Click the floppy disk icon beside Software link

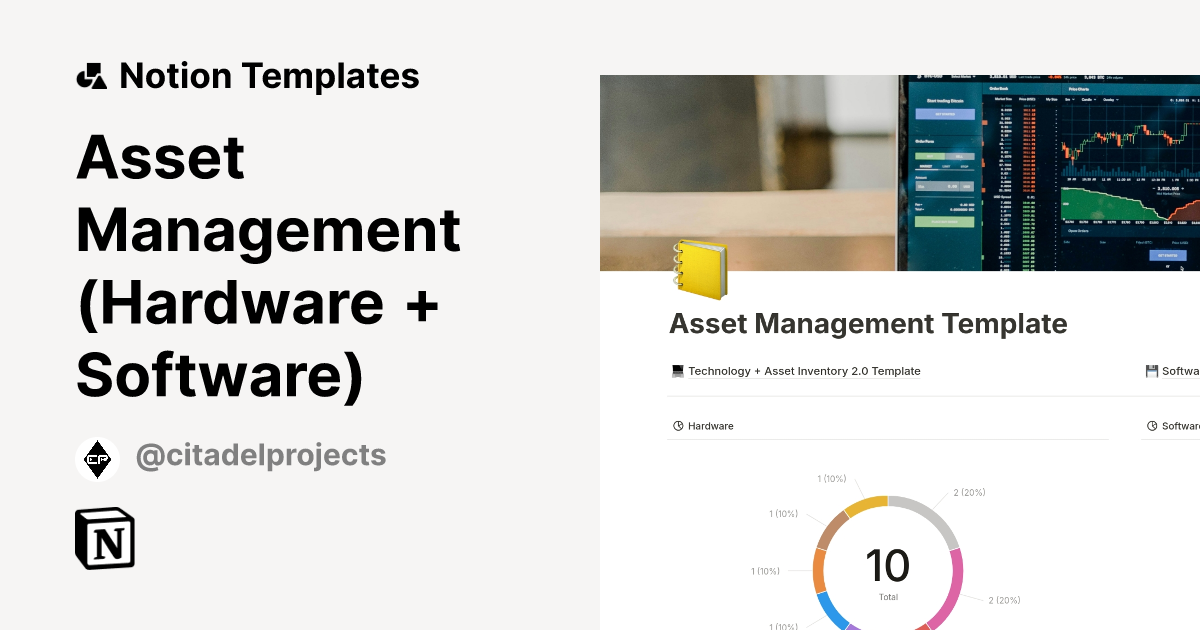[1150, 370]
